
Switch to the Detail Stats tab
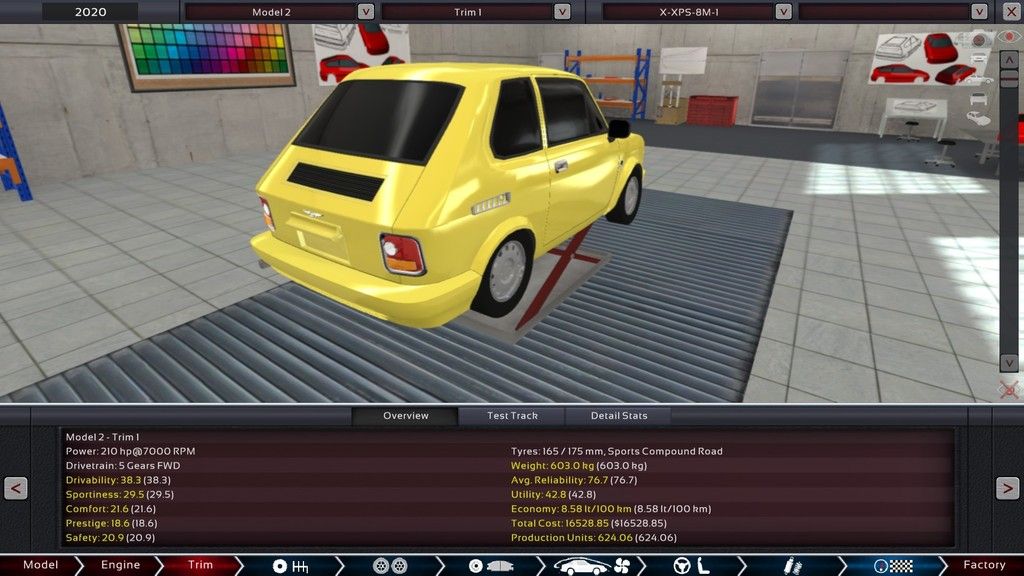(x=618, y=416)
